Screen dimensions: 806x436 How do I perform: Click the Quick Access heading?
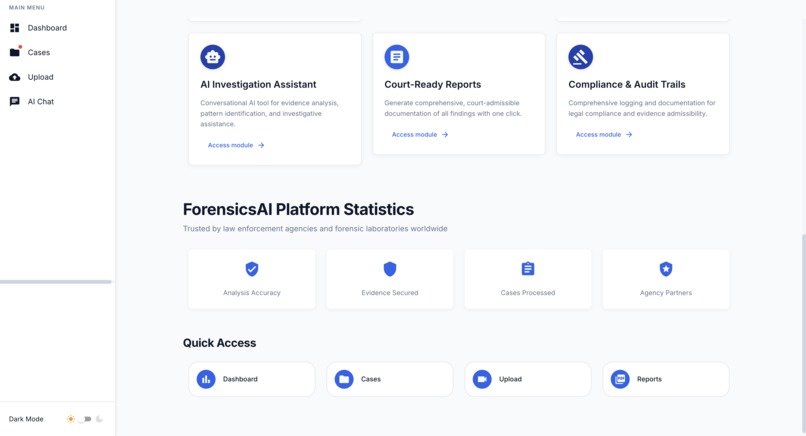(219, 343)
